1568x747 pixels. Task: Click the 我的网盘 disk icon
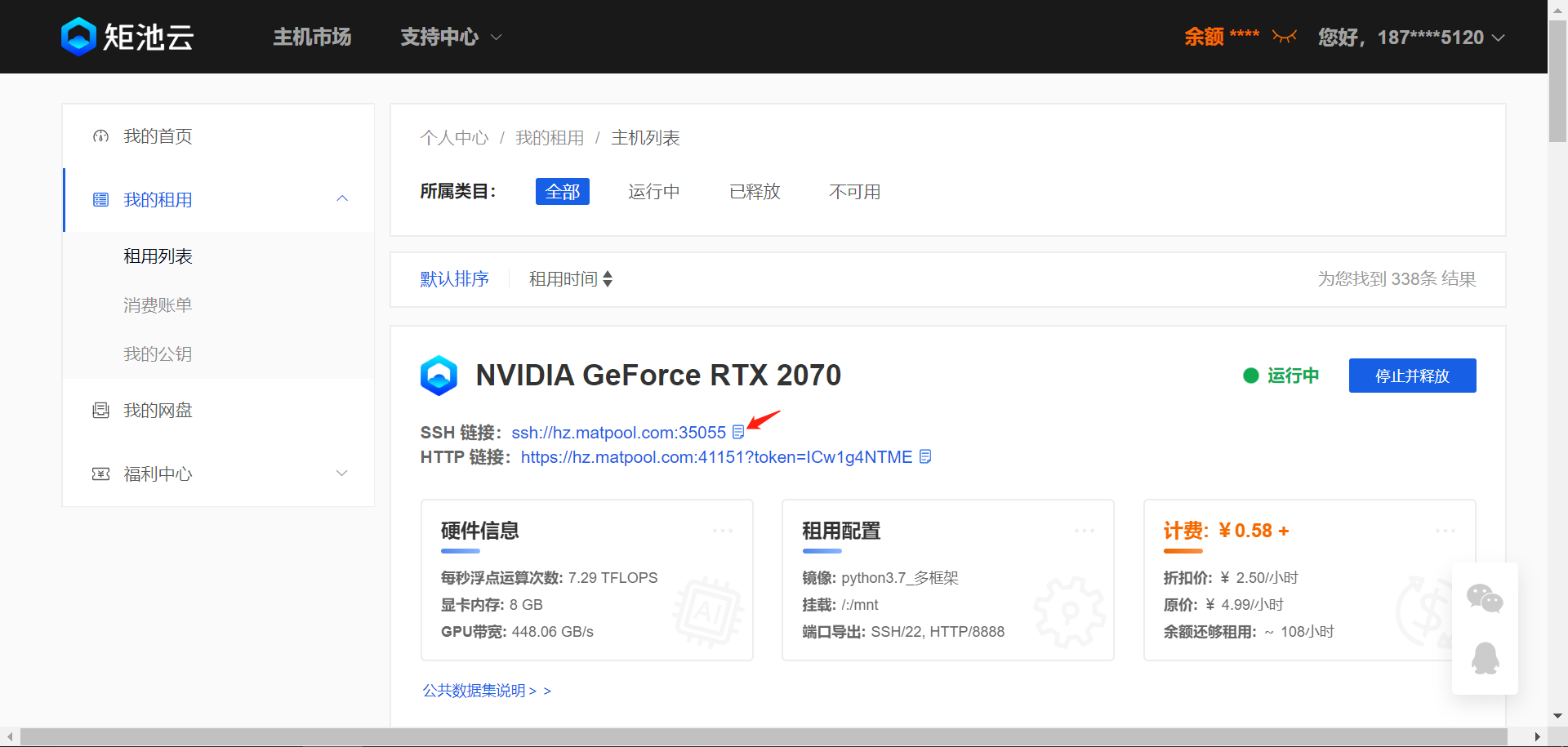[100, 410]
